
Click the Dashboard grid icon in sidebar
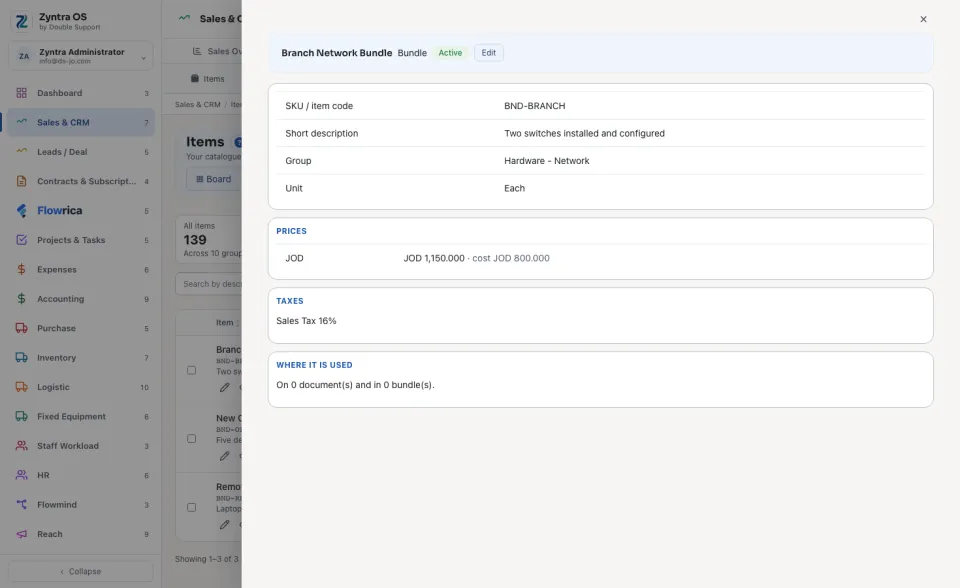click(21, 93)
